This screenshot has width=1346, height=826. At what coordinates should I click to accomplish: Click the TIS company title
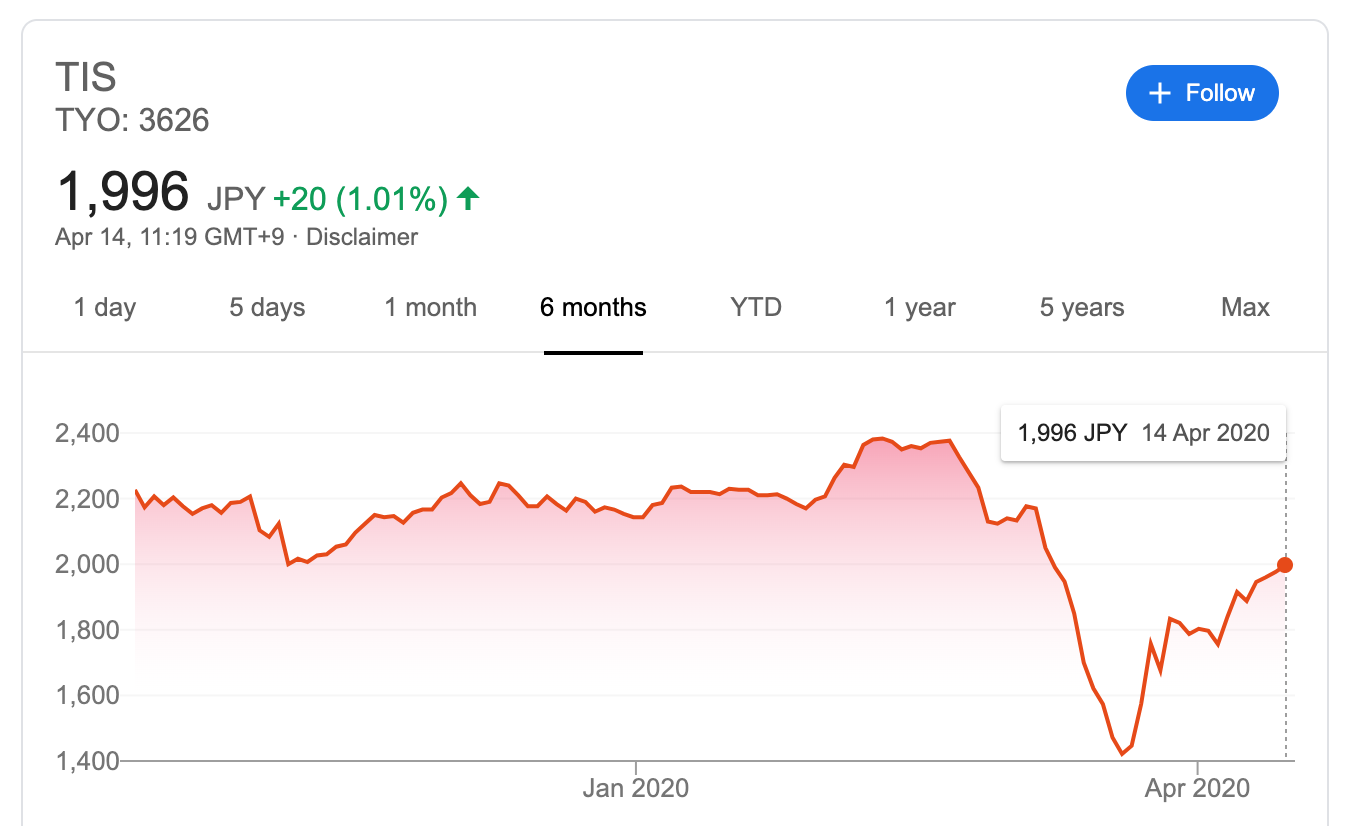[87, 78]
